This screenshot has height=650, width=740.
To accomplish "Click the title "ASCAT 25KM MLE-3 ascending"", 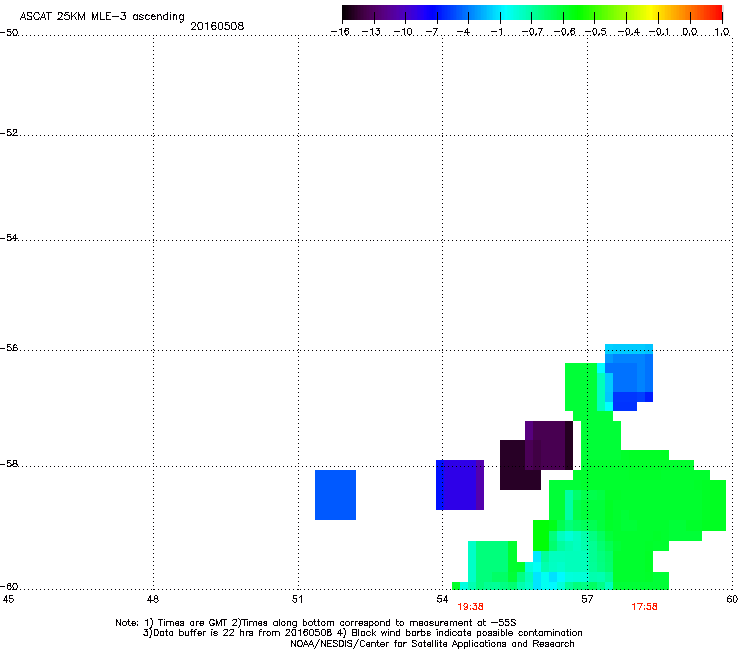I will (102, 17).
